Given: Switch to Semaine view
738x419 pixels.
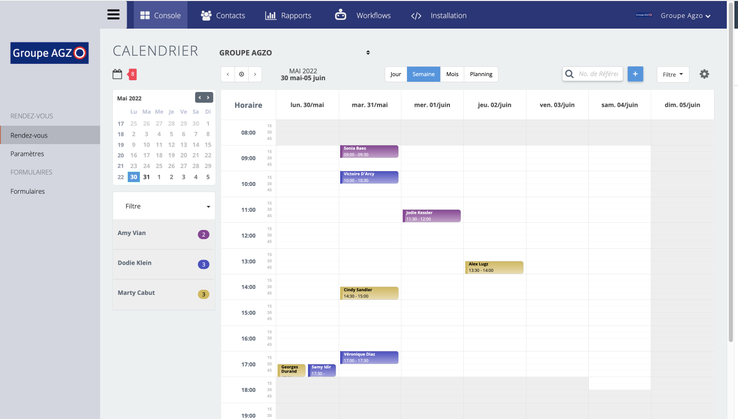Looking at the screenshot, I should (424, 74).
